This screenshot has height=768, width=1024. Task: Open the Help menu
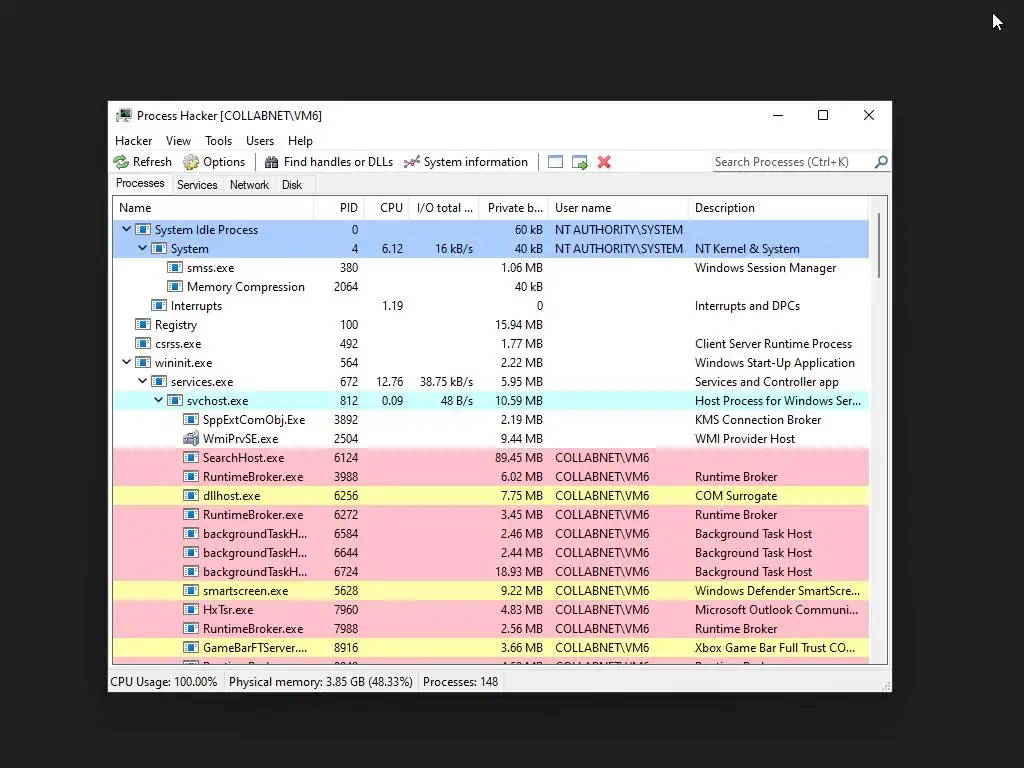click(300, 141)
